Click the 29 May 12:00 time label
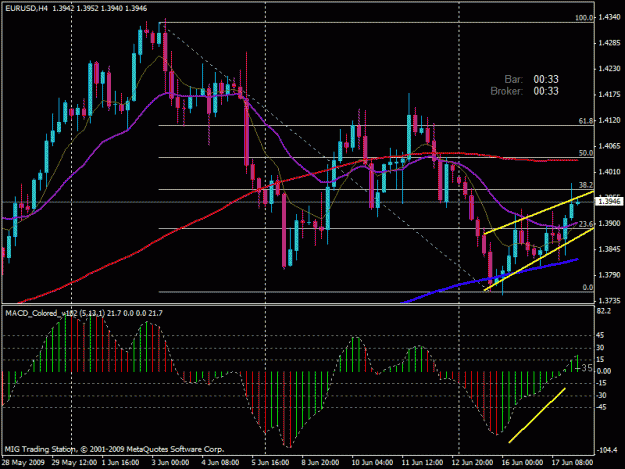The width and height of the screenshot is (625, 469). [x=74, y=463]
